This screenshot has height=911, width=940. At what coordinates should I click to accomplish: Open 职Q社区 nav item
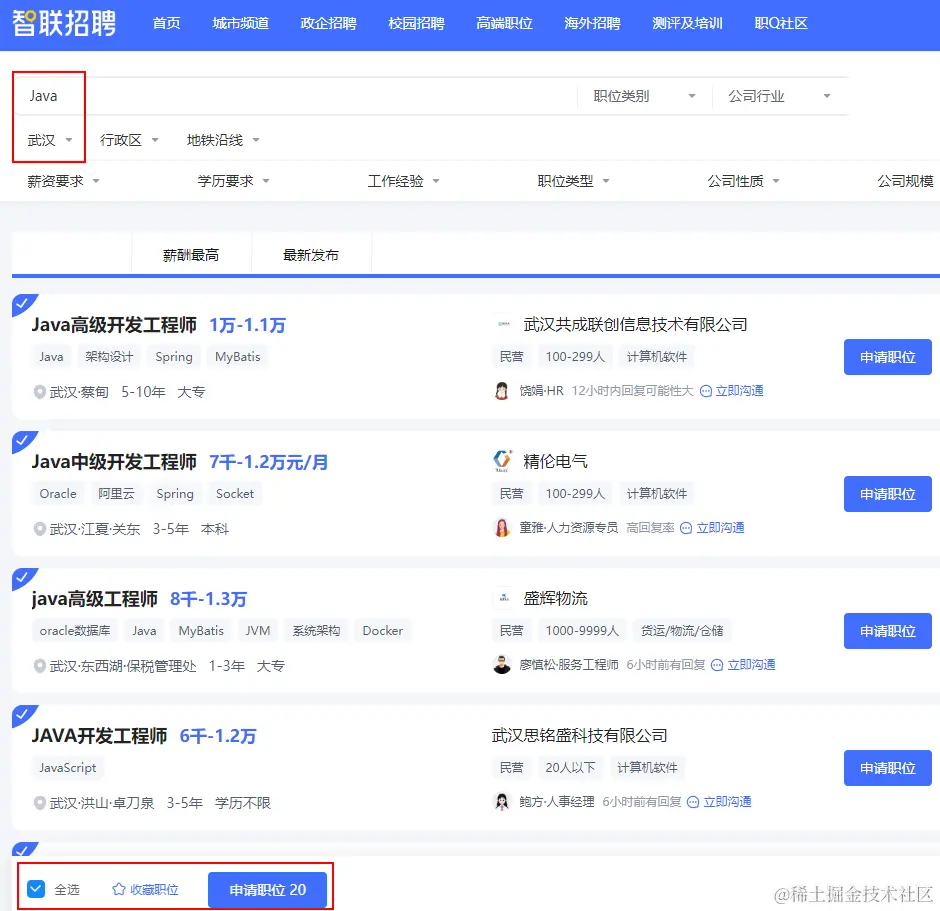tap(781, 23)
